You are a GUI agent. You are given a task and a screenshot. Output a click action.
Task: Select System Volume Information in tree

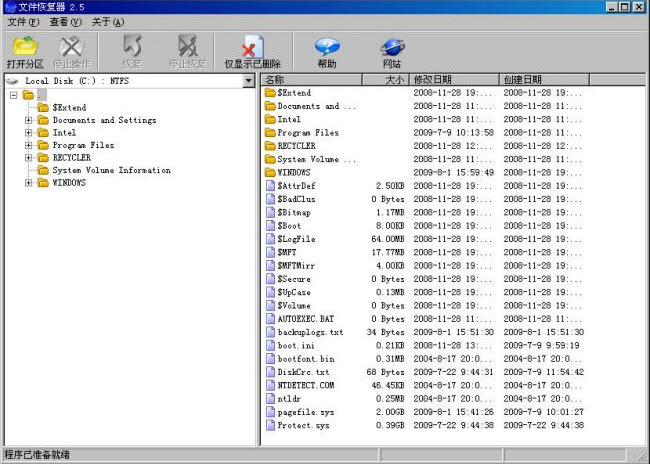(111, 170)
